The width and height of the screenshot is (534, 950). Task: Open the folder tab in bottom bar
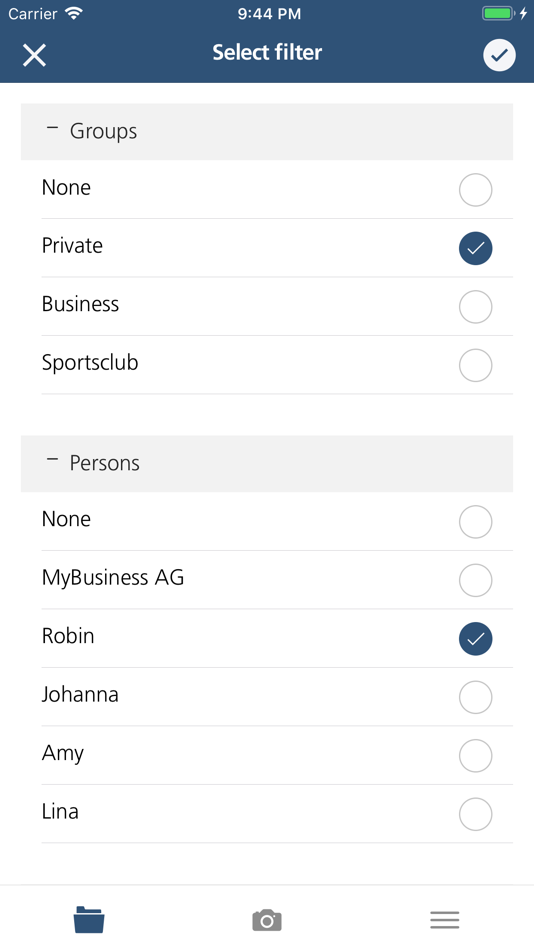[89, 920]
